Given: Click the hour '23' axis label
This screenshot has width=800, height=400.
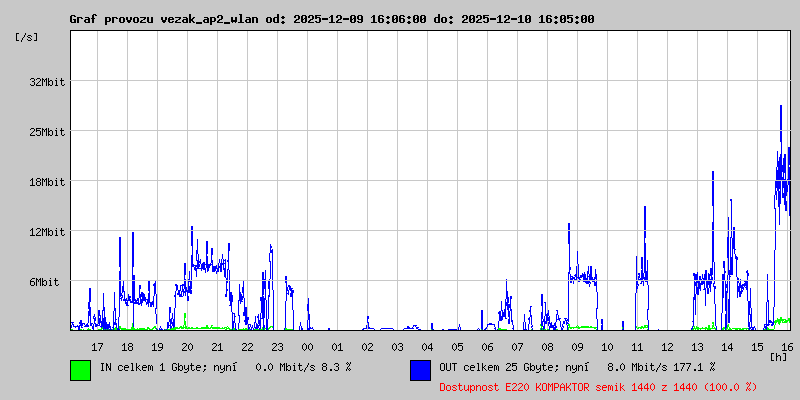Looking at the screenshot, I should point(278,347).
